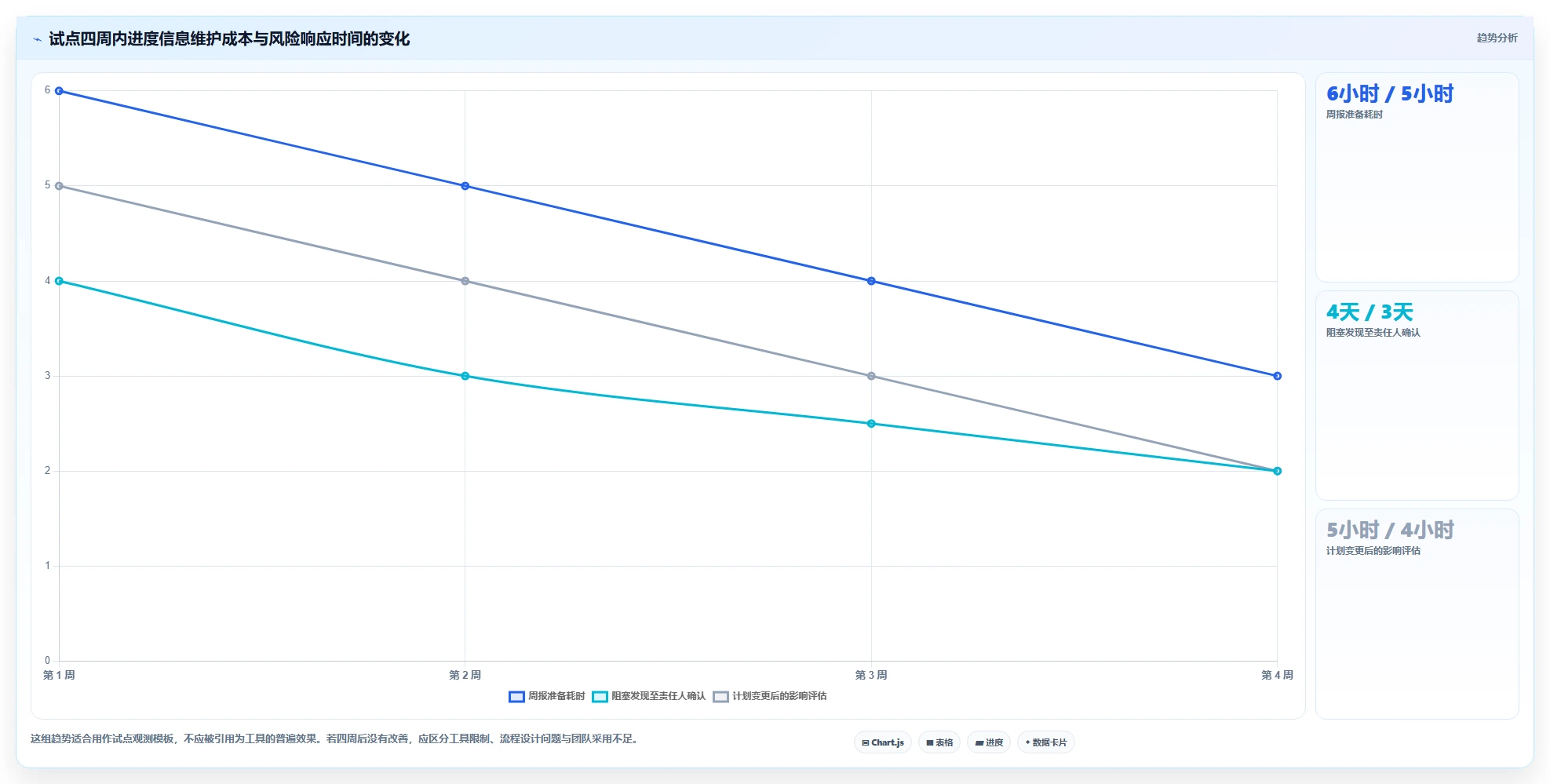The width and height of the screenshot is (1550, 784).
Task: Select the overlapping week 4 data point at value 2
Action: point(1278,471)
